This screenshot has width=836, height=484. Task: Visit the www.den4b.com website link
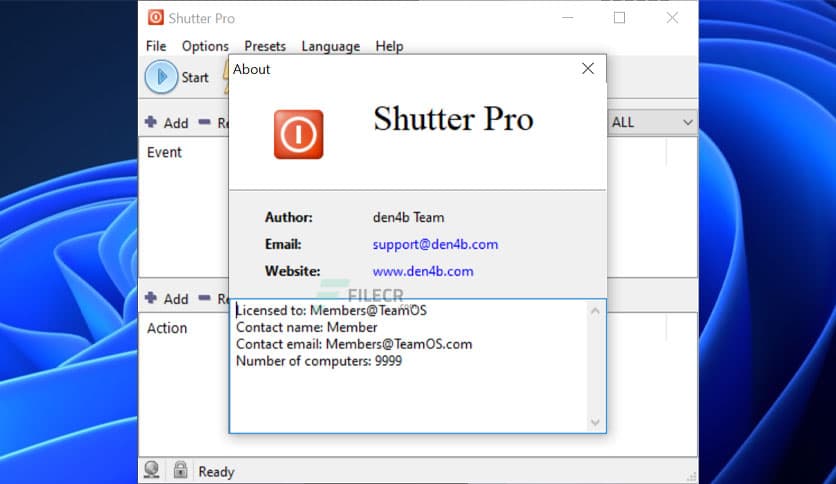point(423,271)
